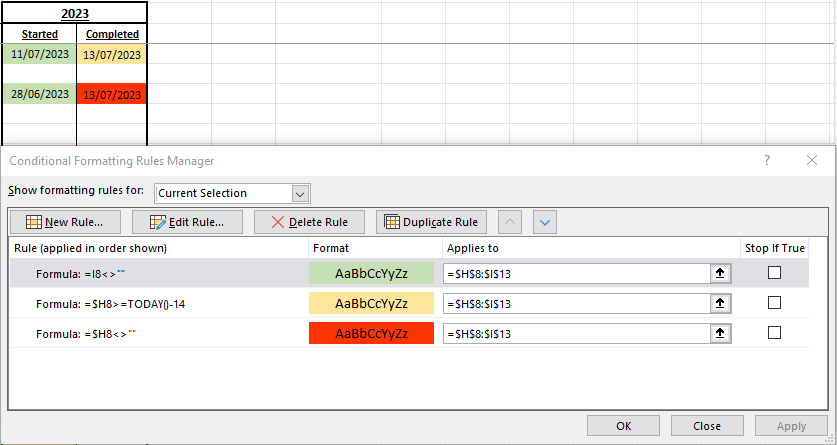
Task: Click the 'Stop If True' column header
Action: pos(775,248)
